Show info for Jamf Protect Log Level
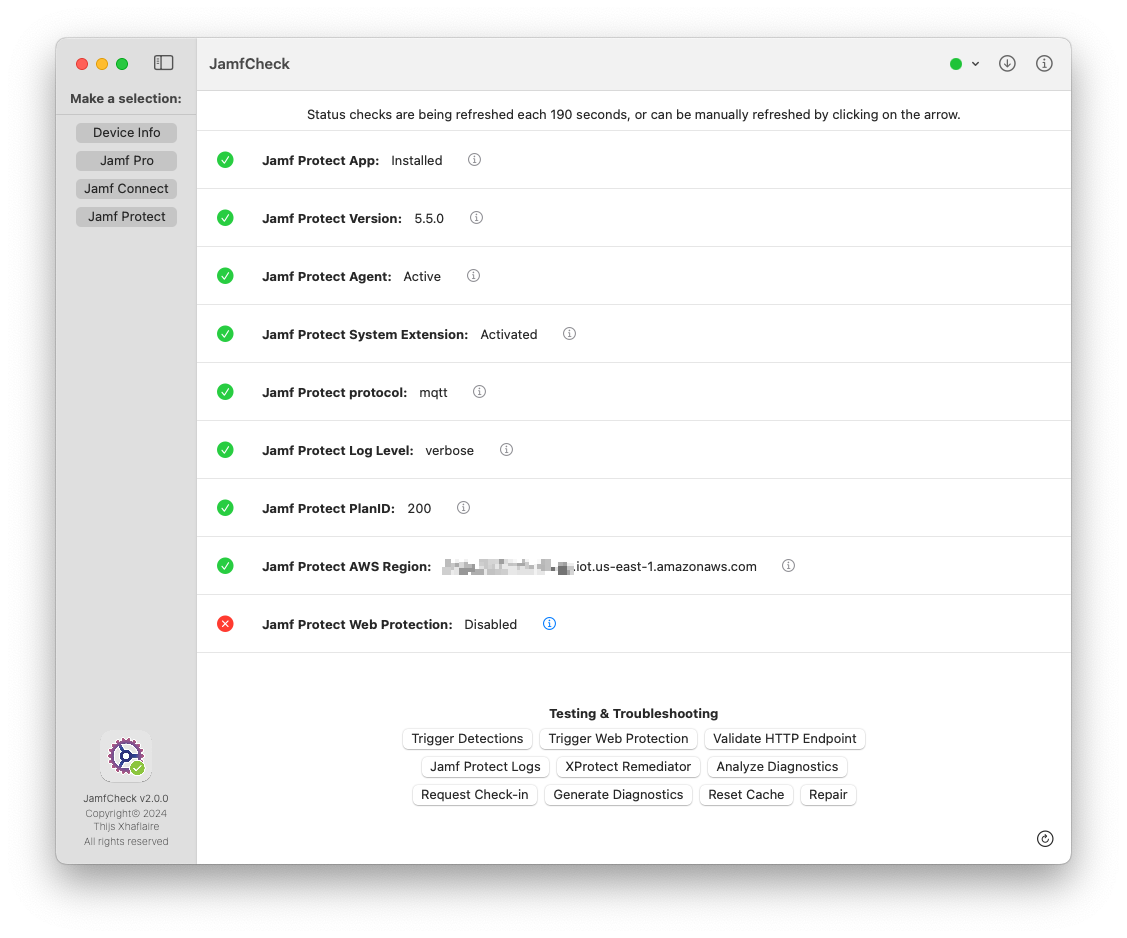The height and width of the screenshot is (938, 1127). [506, 450]
